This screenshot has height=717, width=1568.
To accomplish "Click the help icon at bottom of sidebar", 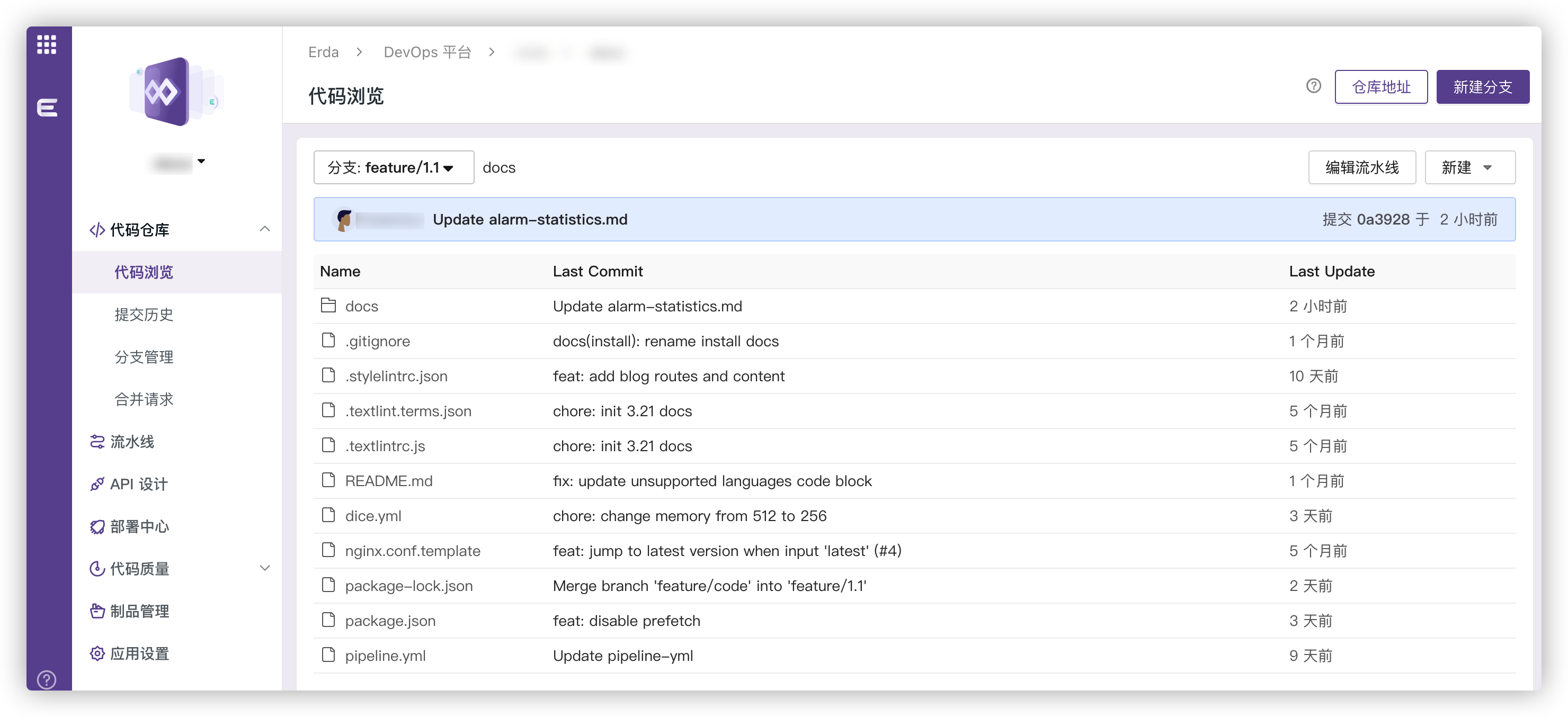I will 46,680.
